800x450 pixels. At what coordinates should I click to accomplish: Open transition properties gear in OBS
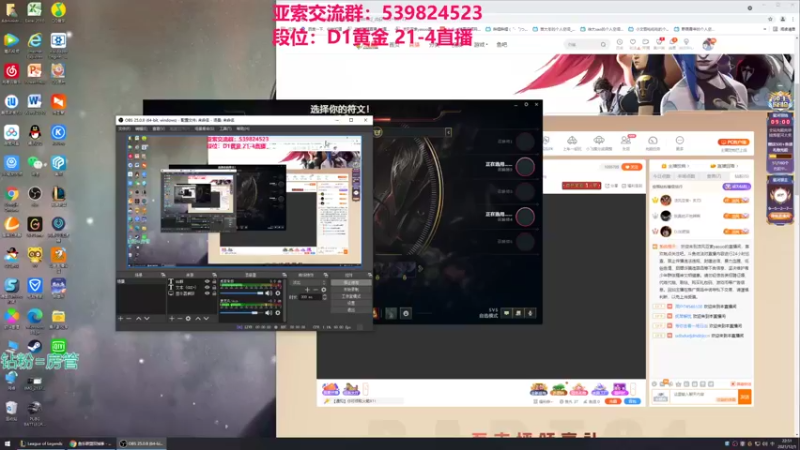323,290
